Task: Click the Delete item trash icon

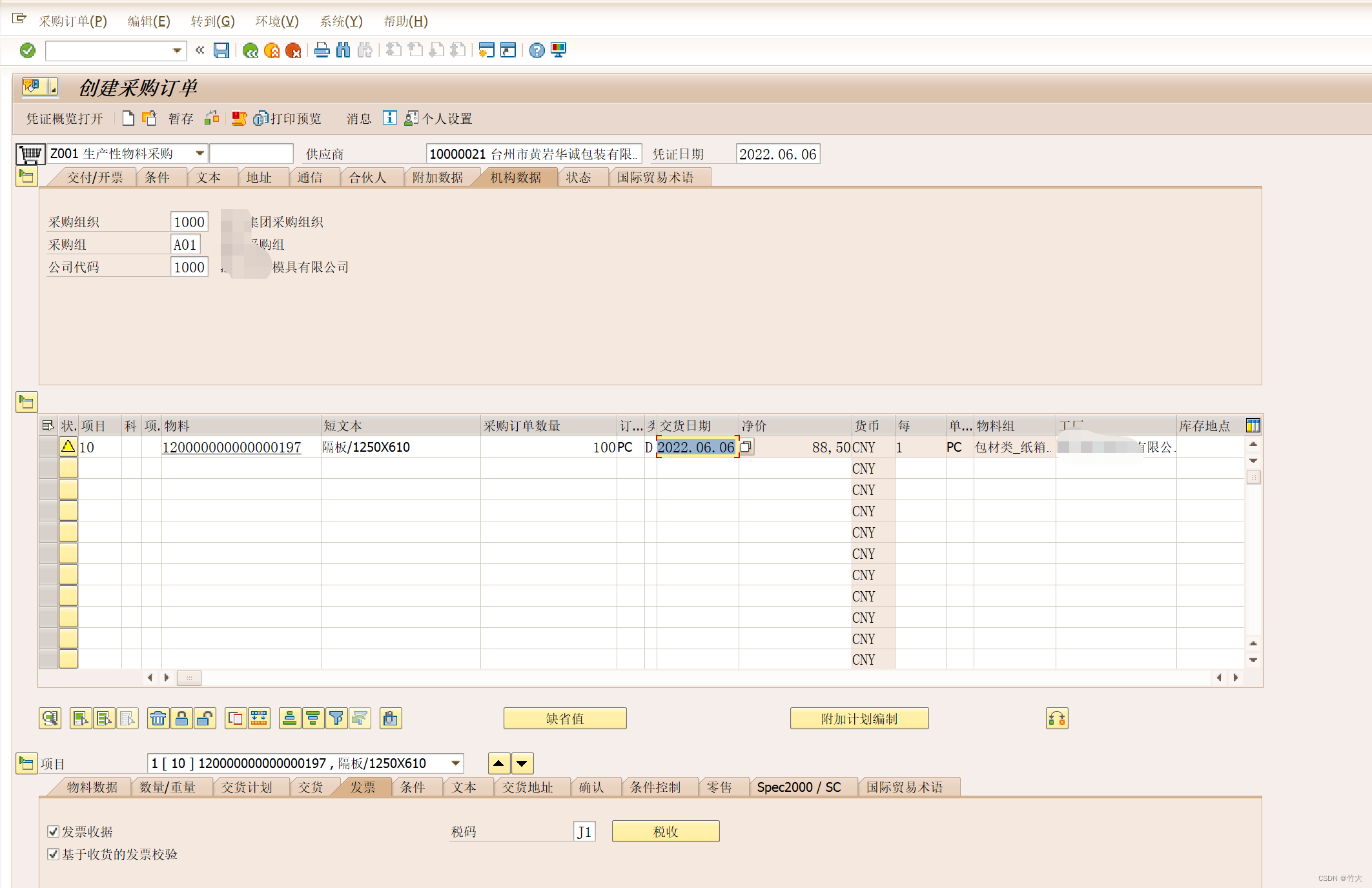Action: click(x=158, y=718)
